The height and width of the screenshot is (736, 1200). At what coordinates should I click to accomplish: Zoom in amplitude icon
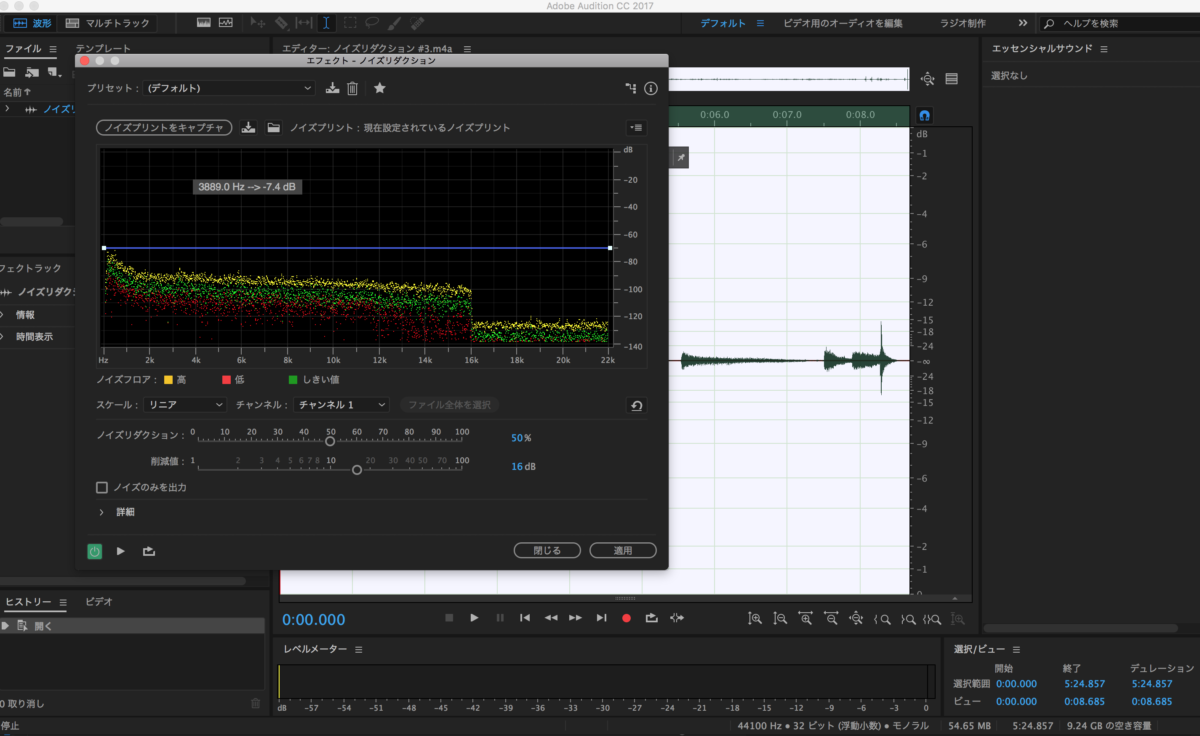(x=755, y=619)
